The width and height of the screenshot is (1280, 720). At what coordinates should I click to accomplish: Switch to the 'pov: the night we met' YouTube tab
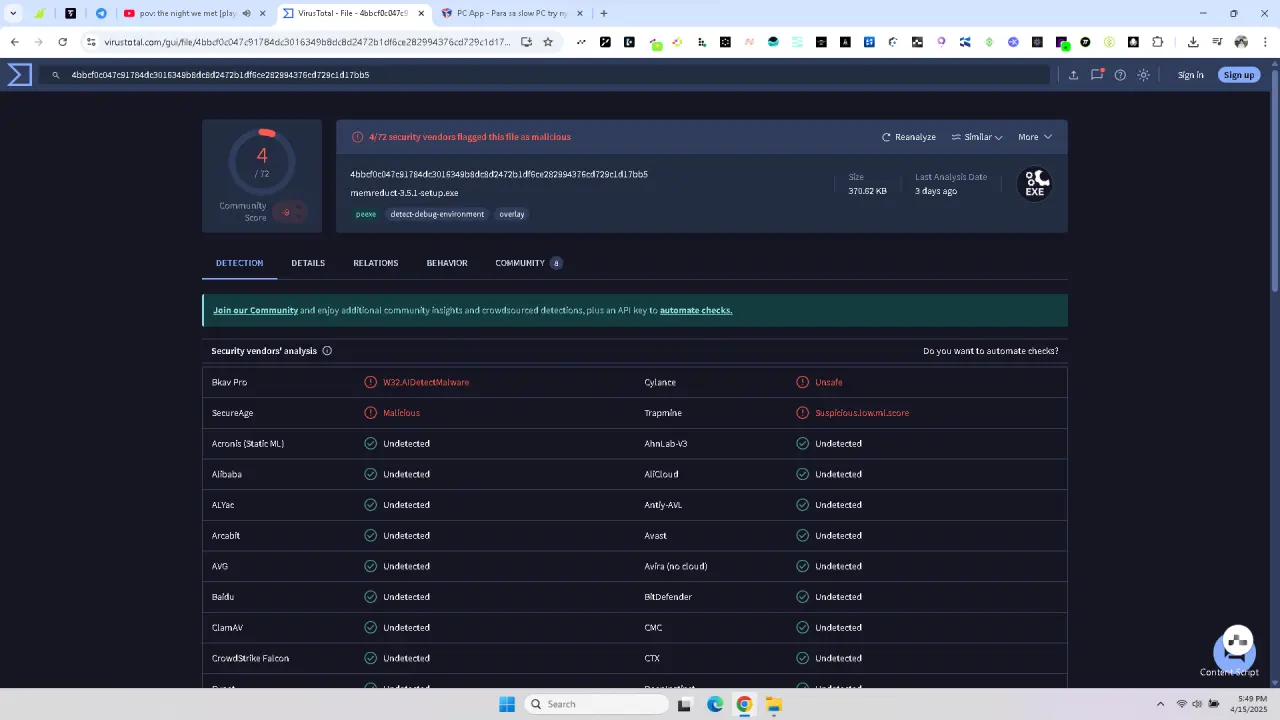[186, 14]
